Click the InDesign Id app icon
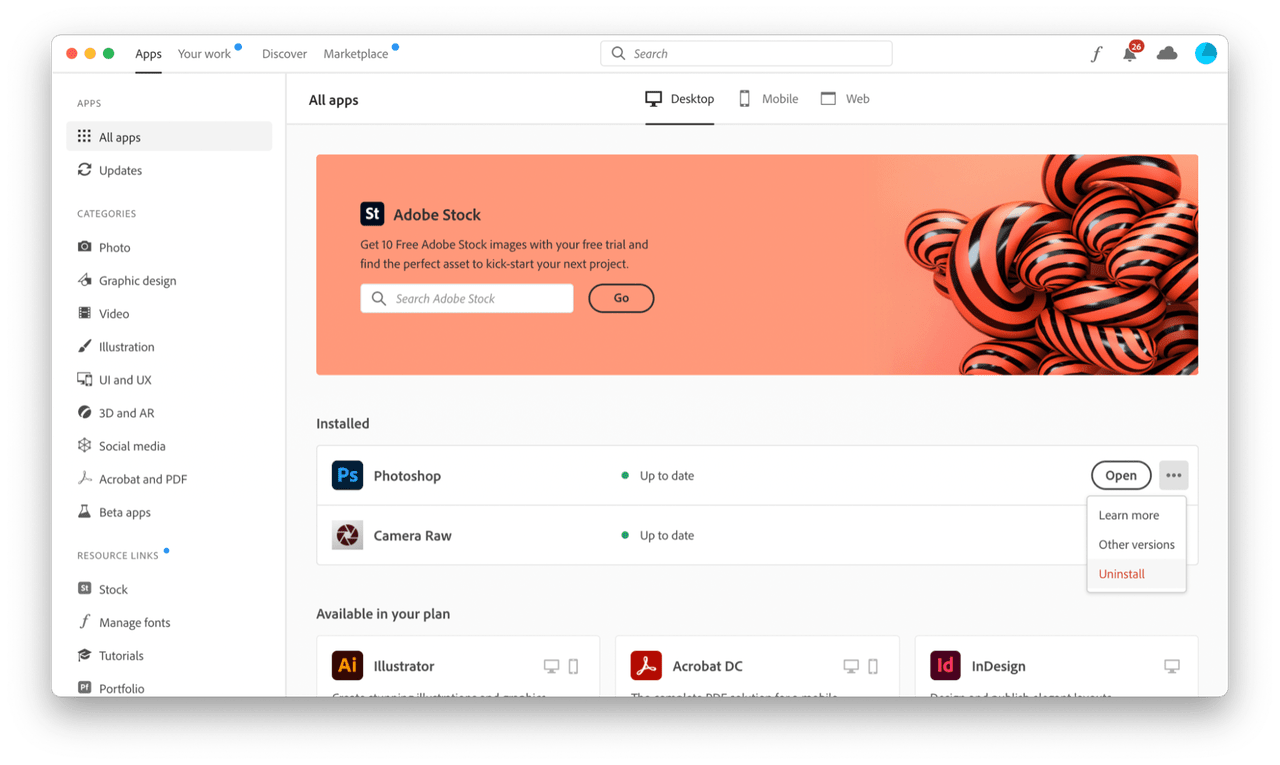Viewport: 1280px width, 765px height. [x=945, y=665]
